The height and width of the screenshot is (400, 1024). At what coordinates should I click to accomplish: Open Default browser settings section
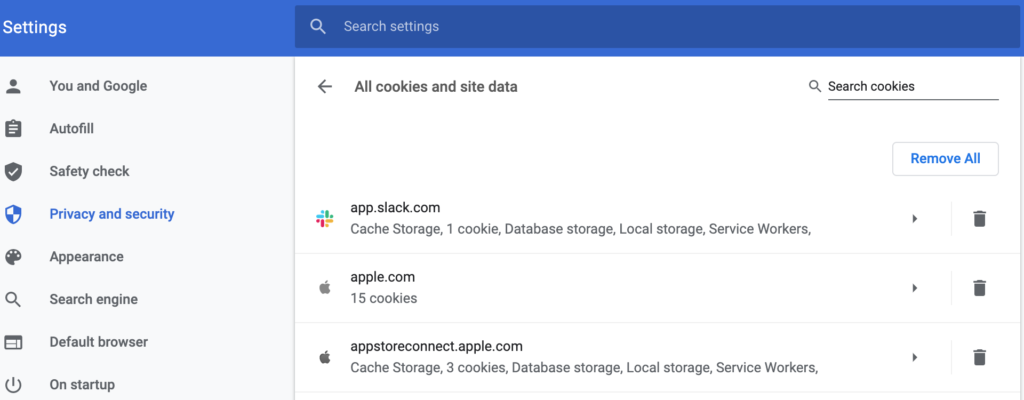(x=99, y=342)
